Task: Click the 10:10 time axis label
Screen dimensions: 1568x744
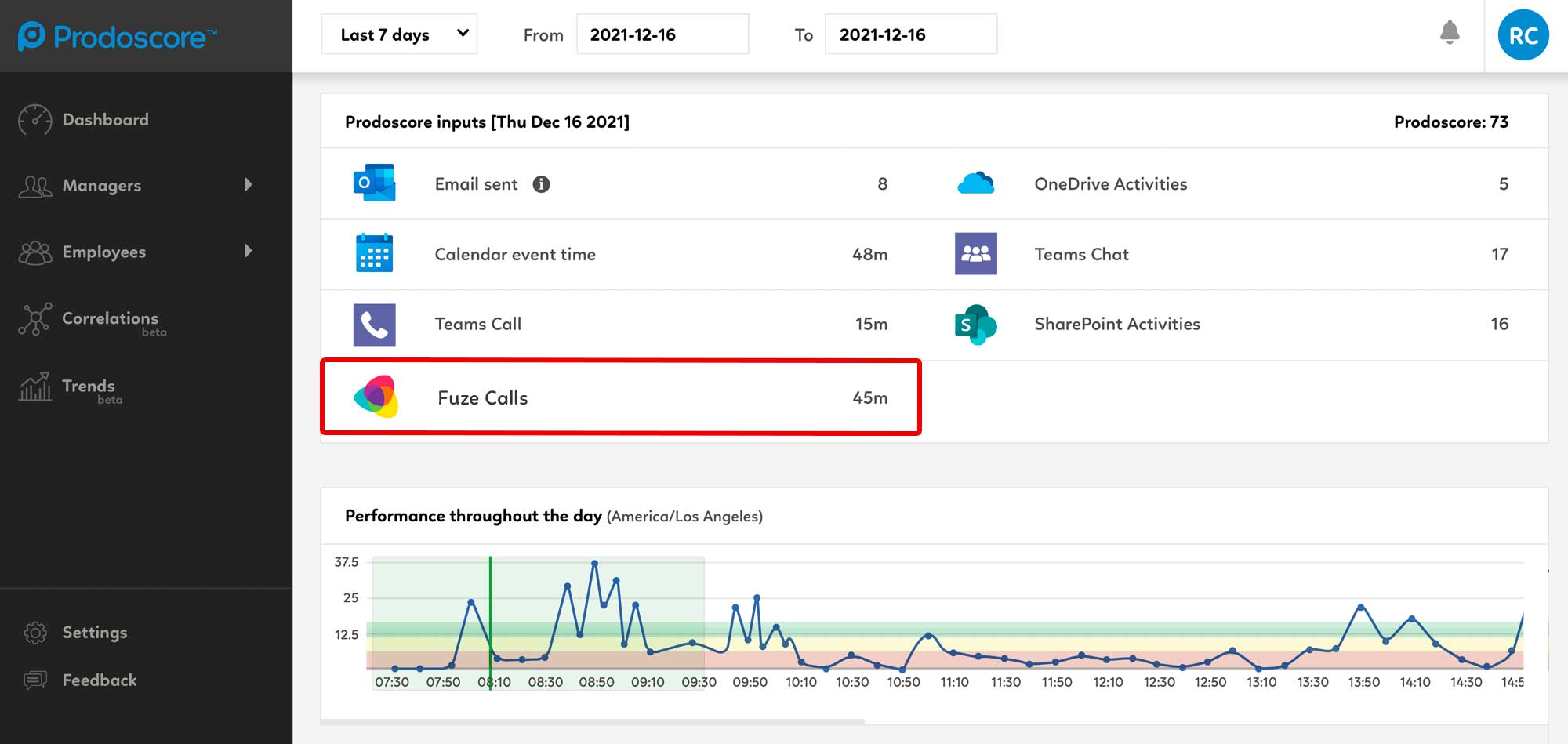Action: [800, 682]
